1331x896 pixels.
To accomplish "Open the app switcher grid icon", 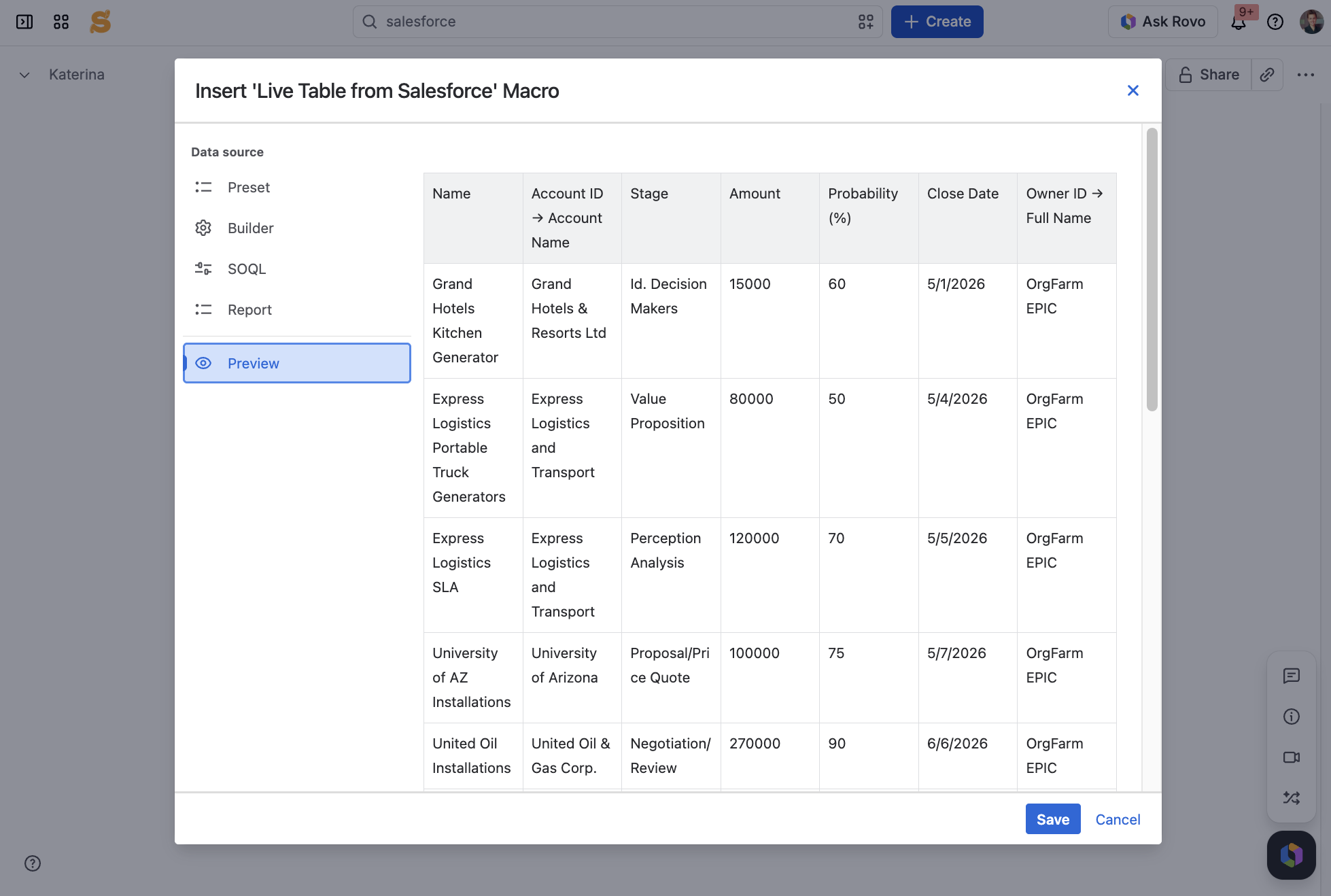I will 61,22.
